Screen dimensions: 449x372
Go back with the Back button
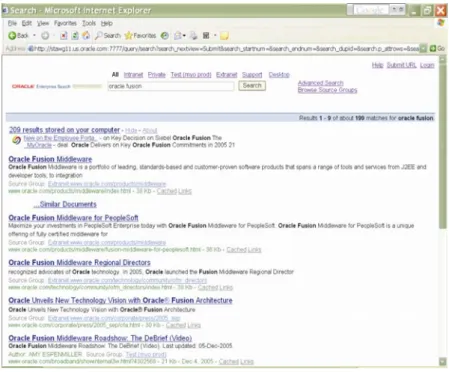point(19,35)
